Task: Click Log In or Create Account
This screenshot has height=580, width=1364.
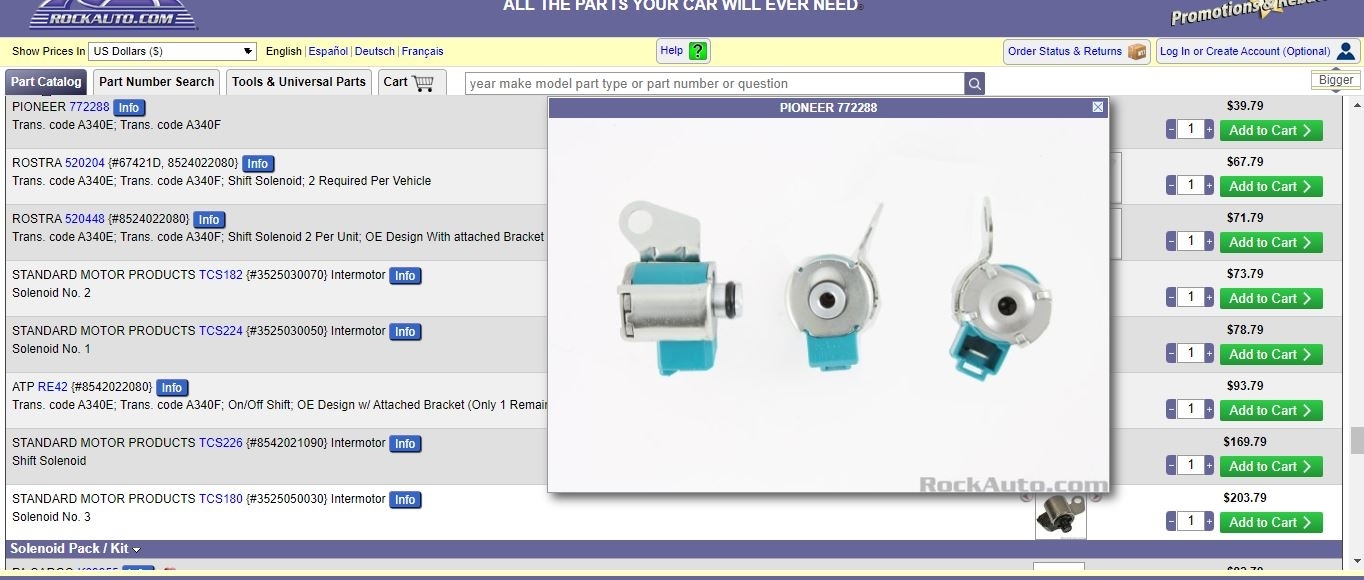Action: point(1258,51)
